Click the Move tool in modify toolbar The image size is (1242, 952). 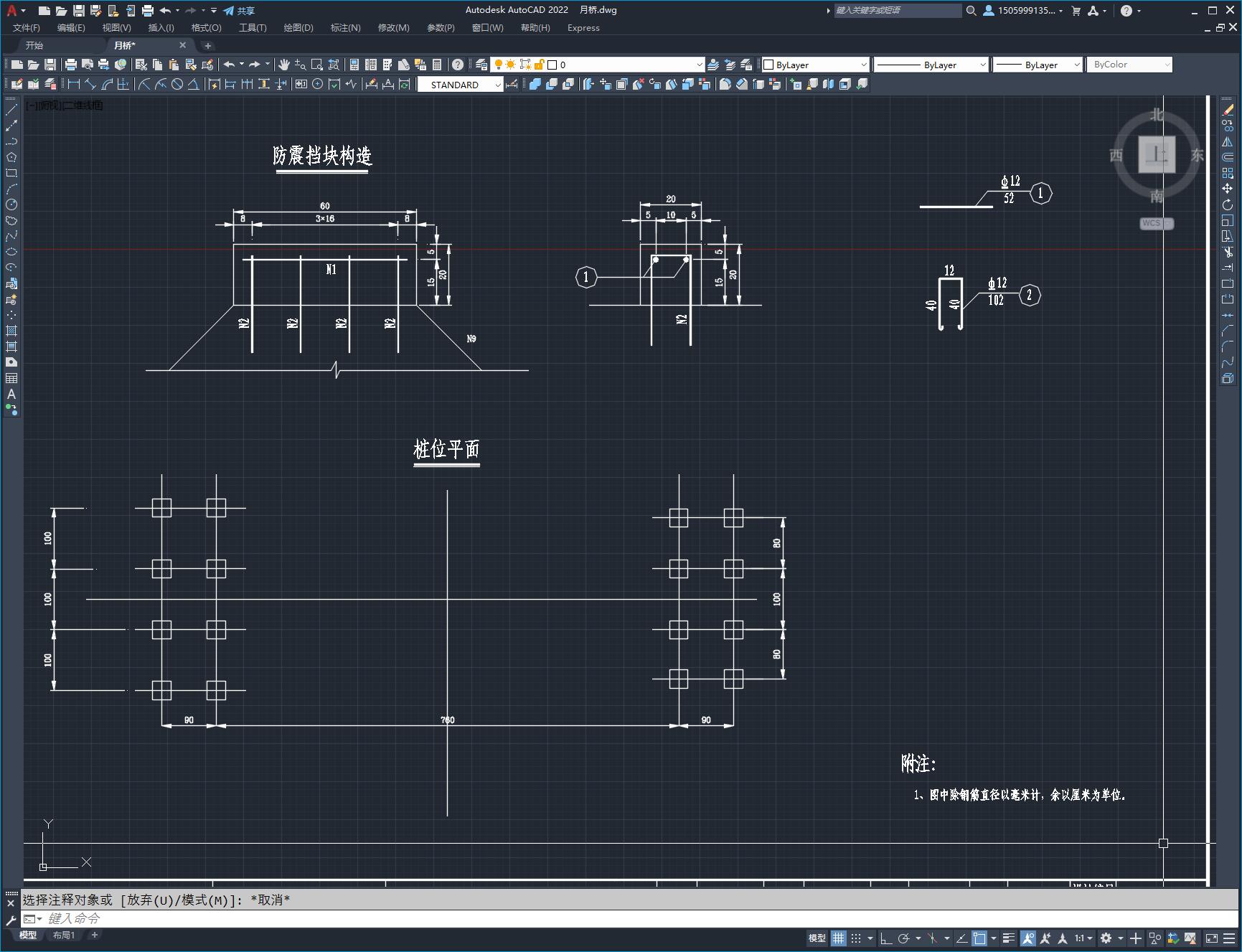1228,189
